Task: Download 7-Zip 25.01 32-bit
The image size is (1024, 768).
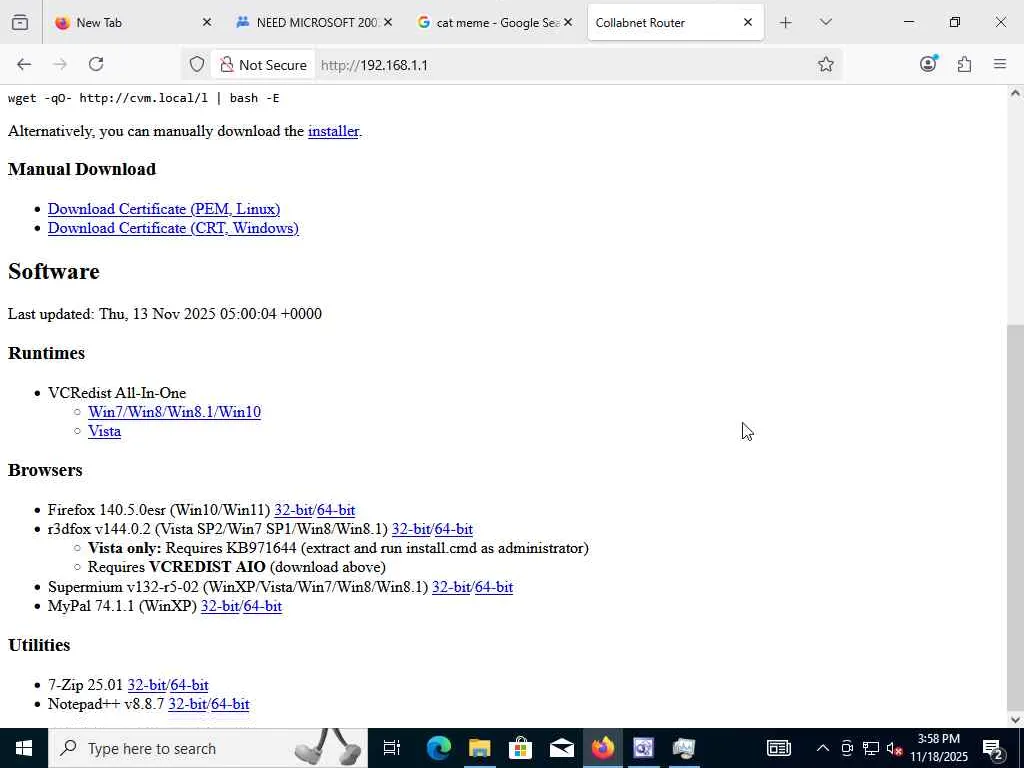Action: 146,685
